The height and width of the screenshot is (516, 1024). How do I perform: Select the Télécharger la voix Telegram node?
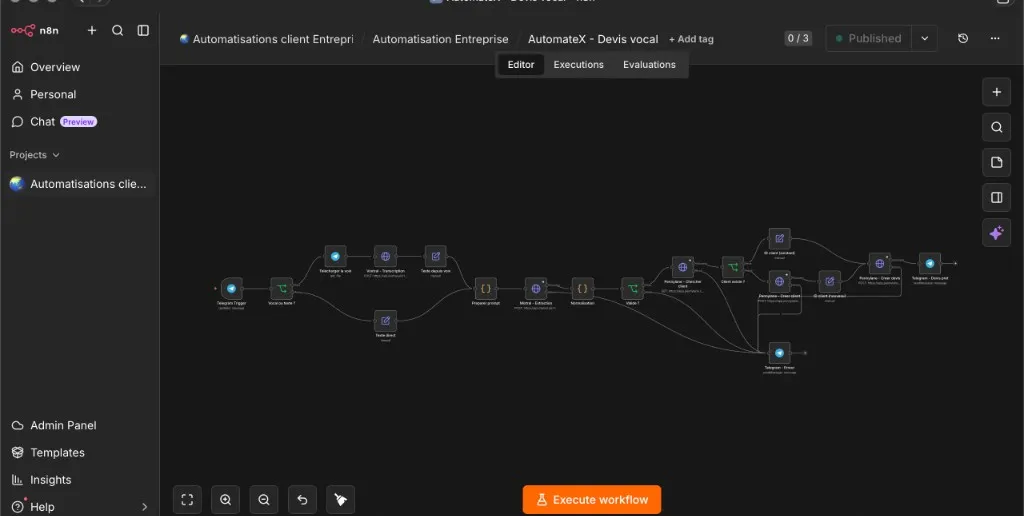(335, 257)
